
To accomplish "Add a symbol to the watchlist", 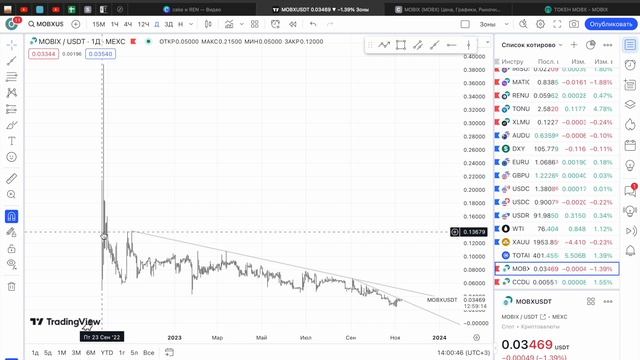I will coord(574,45).
